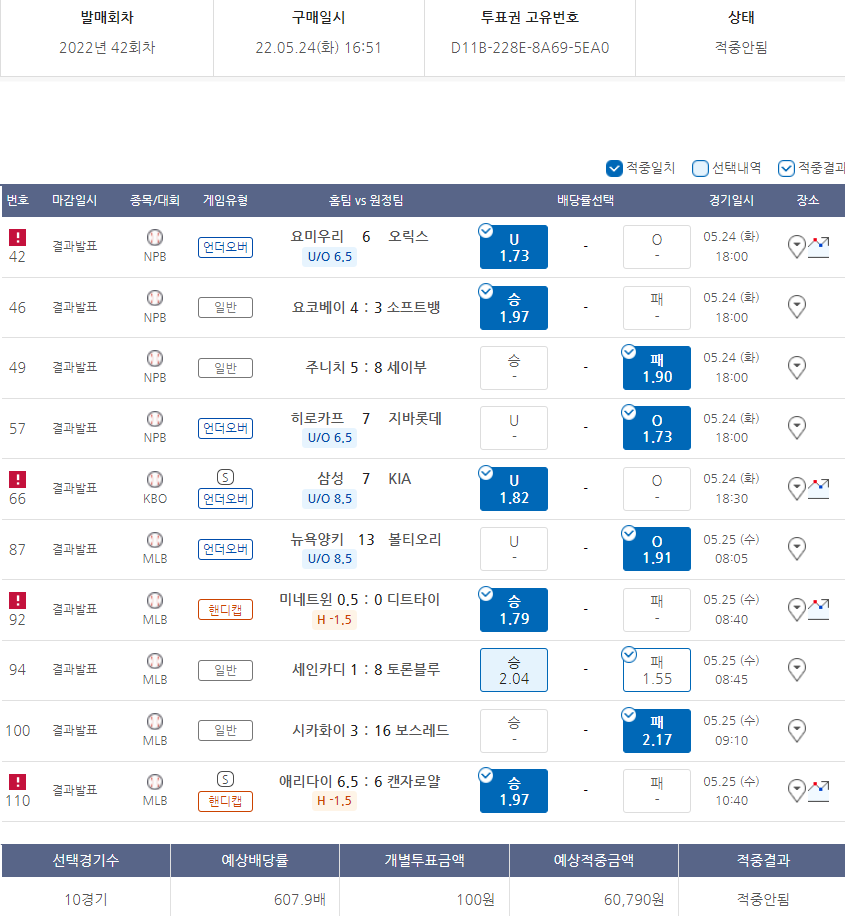Select O option for 요미우리 vs 오릭스
Screen dimensions: 845x916
[657, 247]
